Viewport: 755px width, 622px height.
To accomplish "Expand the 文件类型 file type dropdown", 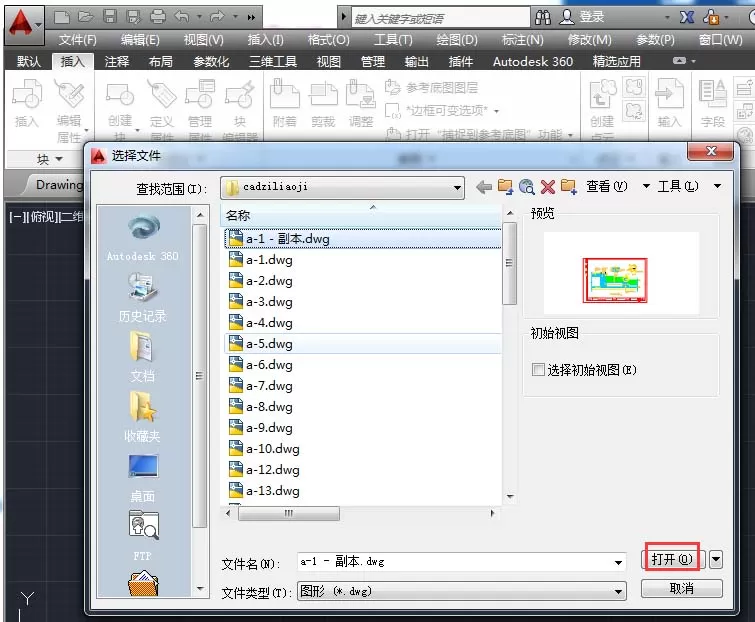I will [618, 592].
